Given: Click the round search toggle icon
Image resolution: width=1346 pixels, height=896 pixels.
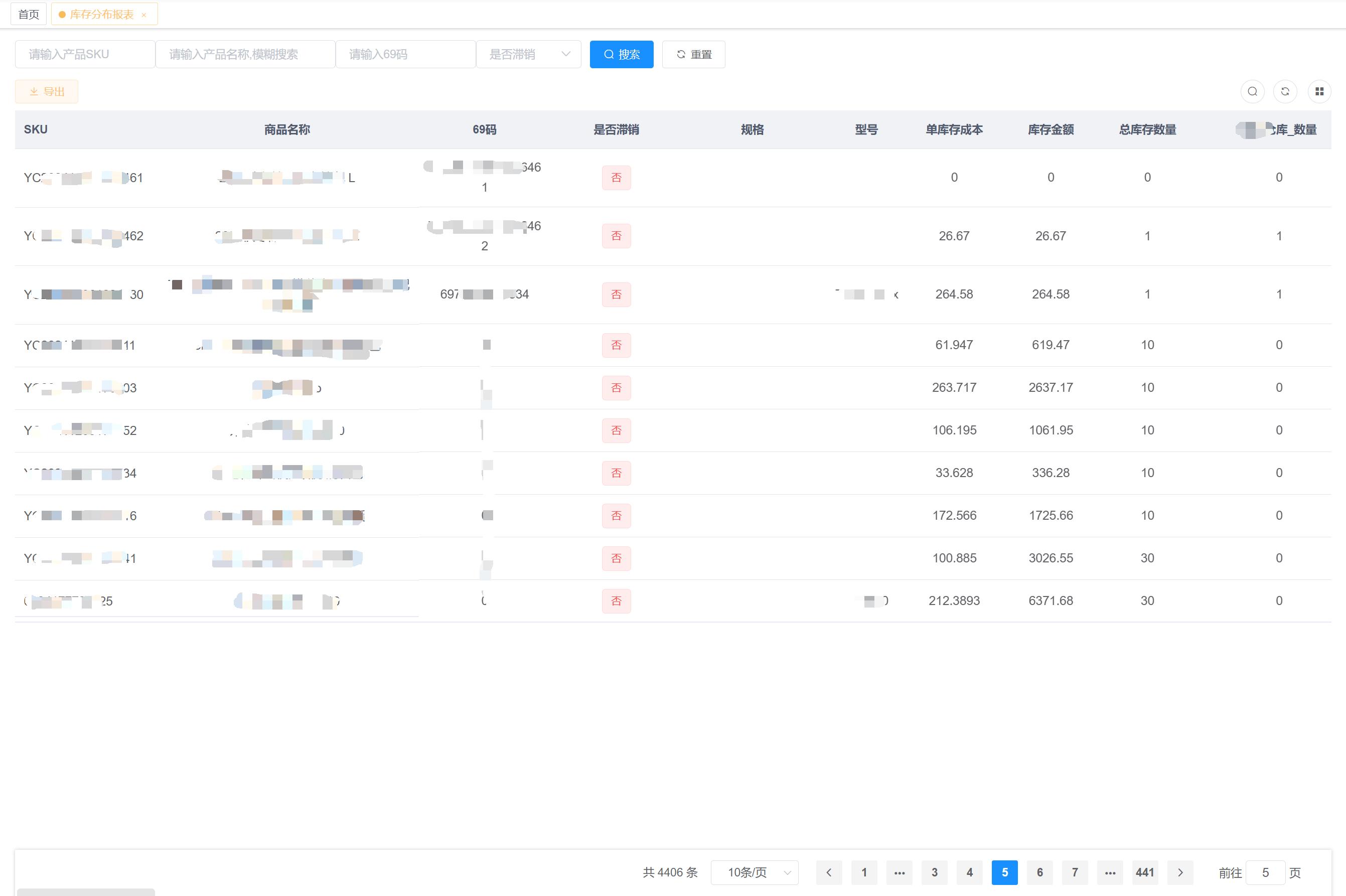Looking at the screenshot, I should pos(1252,91).
